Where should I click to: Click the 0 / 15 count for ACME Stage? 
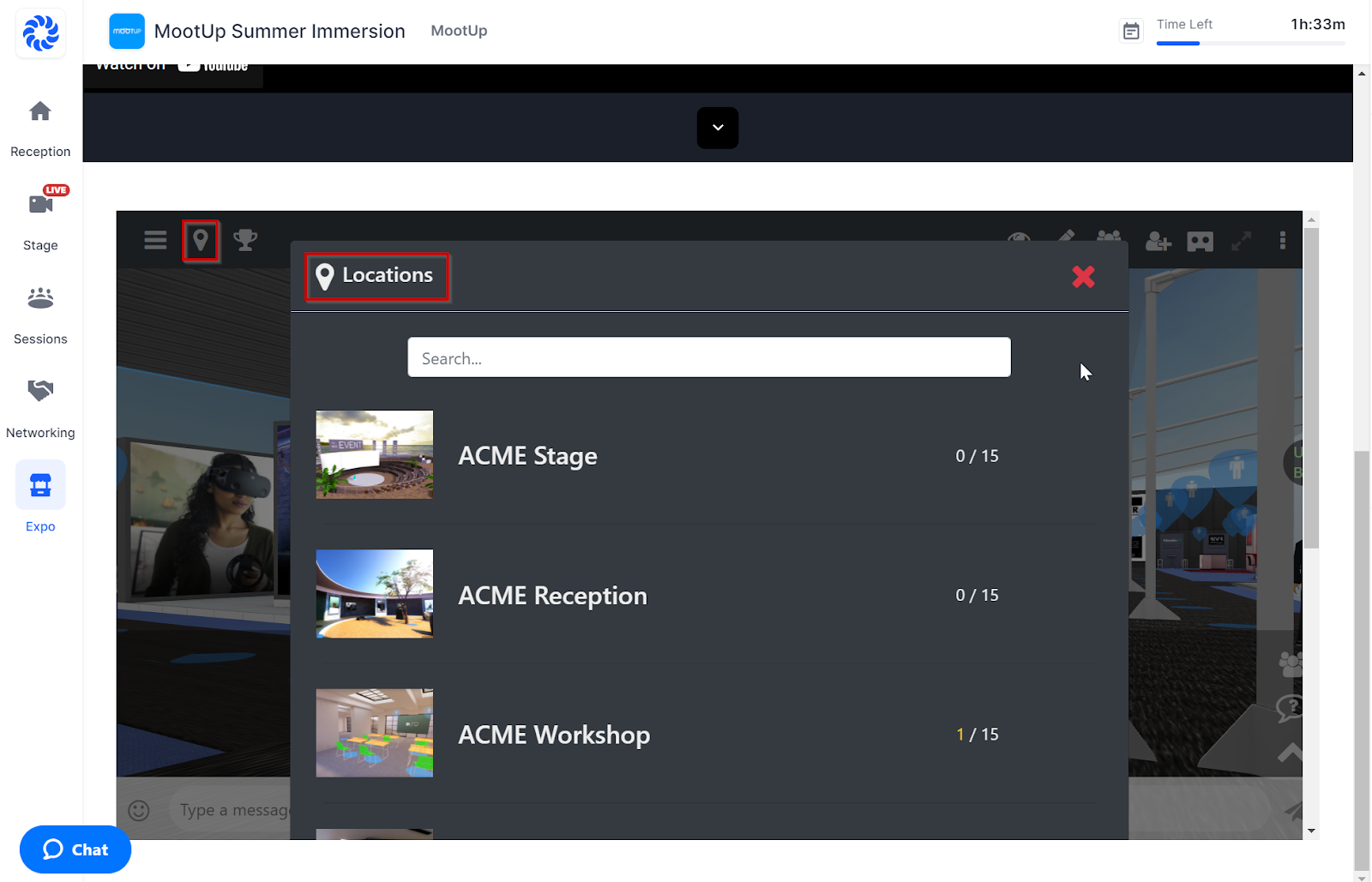pos(978,456)
